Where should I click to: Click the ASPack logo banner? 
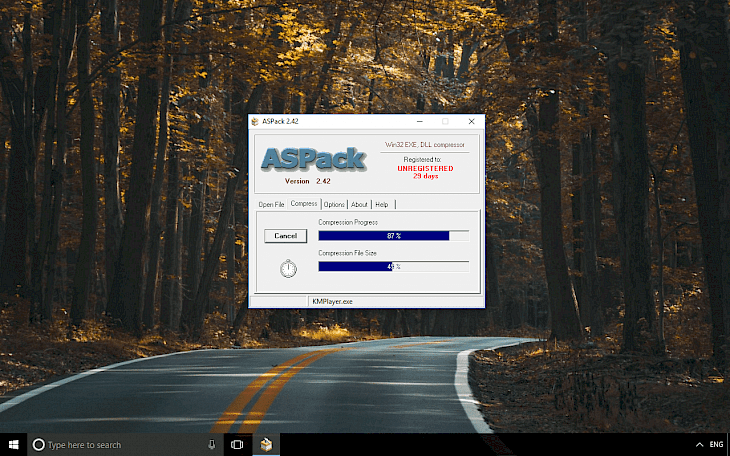click(314, 159)
